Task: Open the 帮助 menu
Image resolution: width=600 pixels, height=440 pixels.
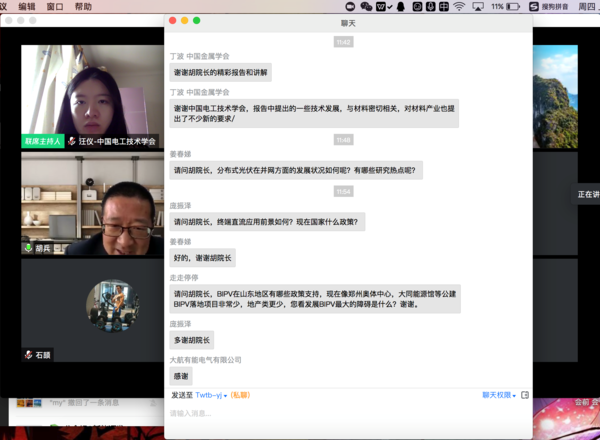Action: point(83,6)
